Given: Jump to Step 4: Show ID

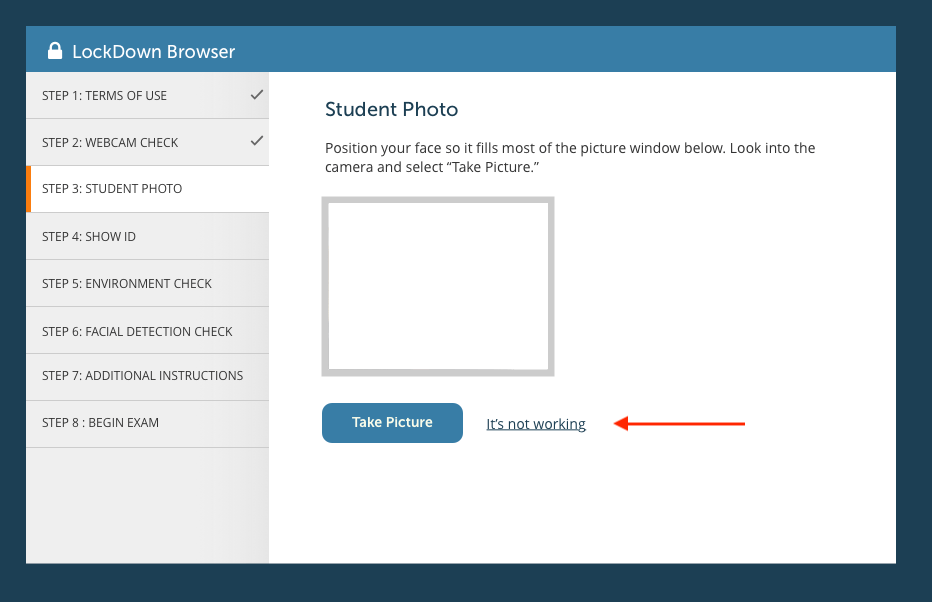Looking at the screenshot, I should 89,237.
